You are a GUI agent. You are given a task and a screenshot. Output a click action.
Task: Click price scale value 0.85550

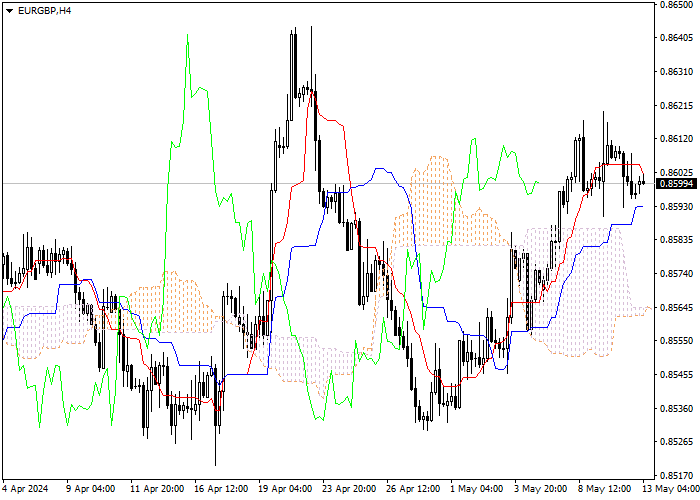click(x=676, y=341)
